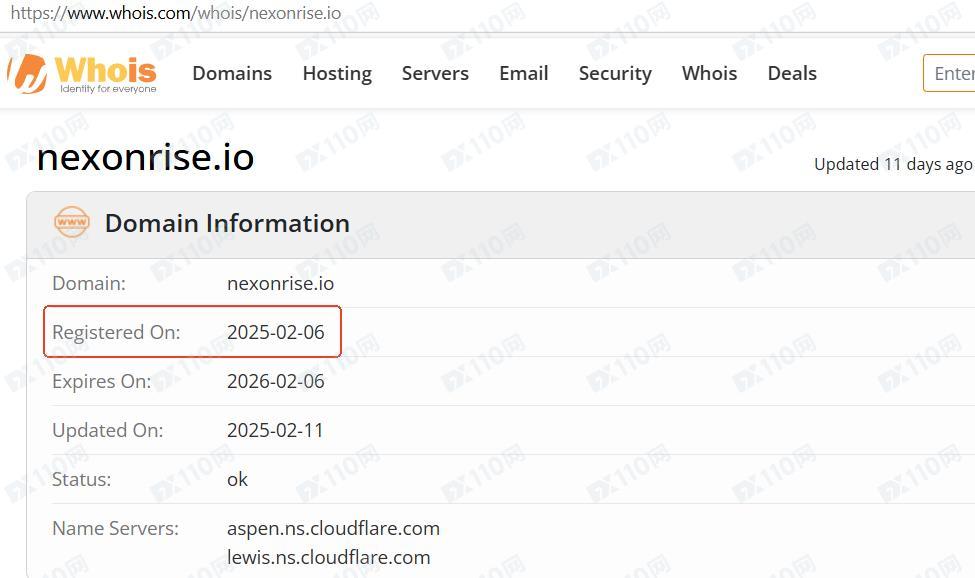Click the Registered On date 2025-02-06
This screenshot has height=578, width=975.
(x=276, y=332)
